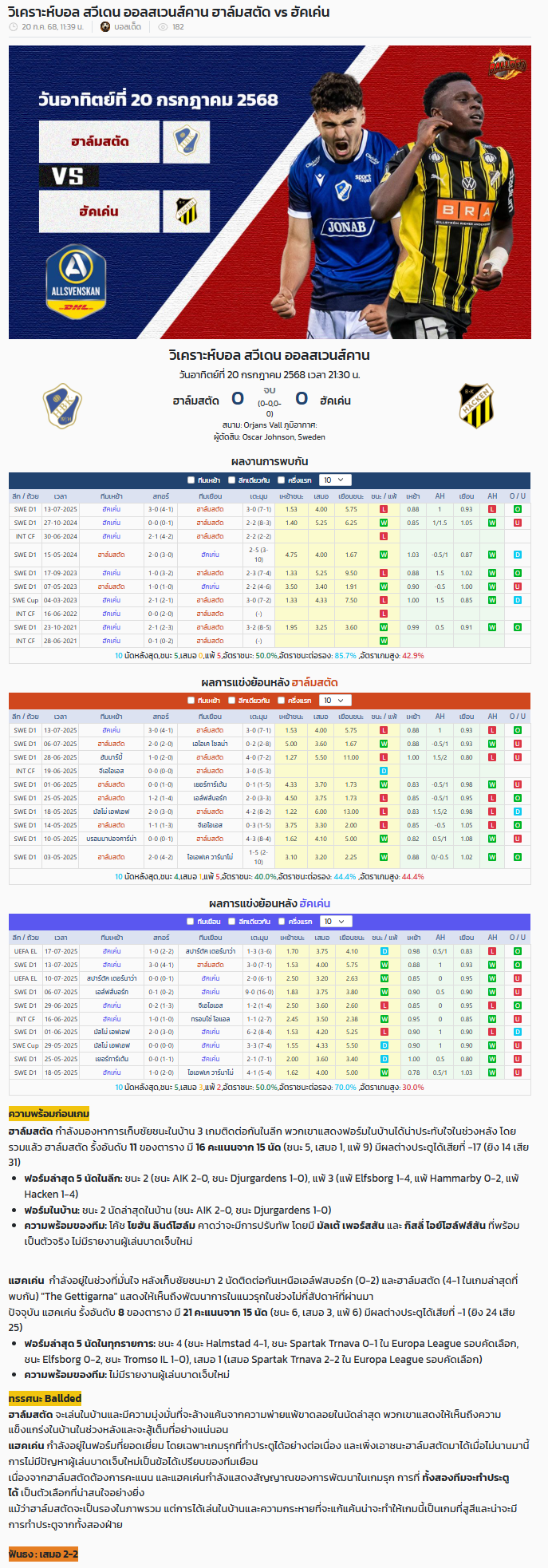Click the prediction ฟันธง : เสมอ 2-2
548x1568 pixels.
coord(43,1554)
